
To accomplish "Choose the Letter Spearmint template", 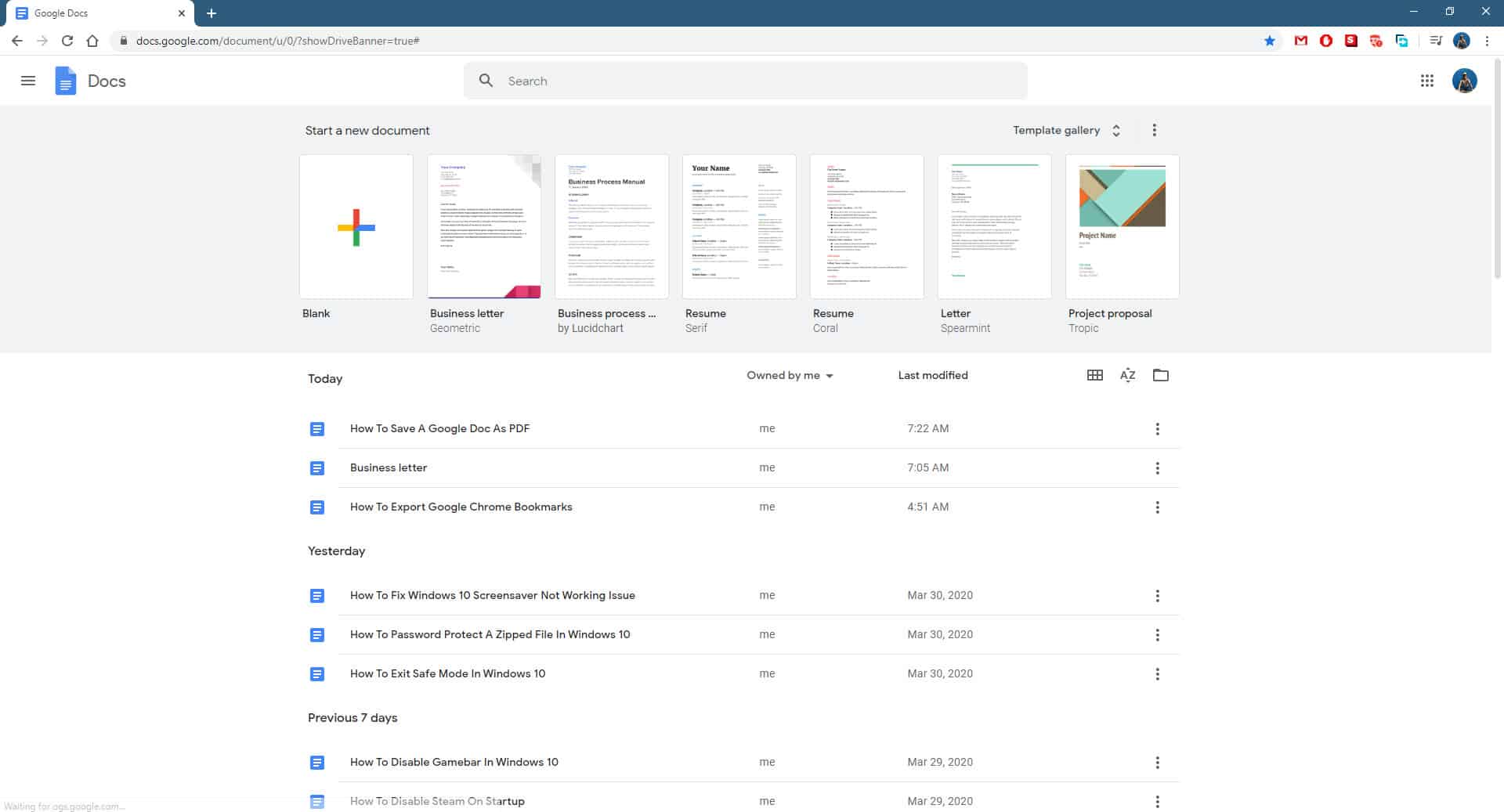I will coord(995,226).
